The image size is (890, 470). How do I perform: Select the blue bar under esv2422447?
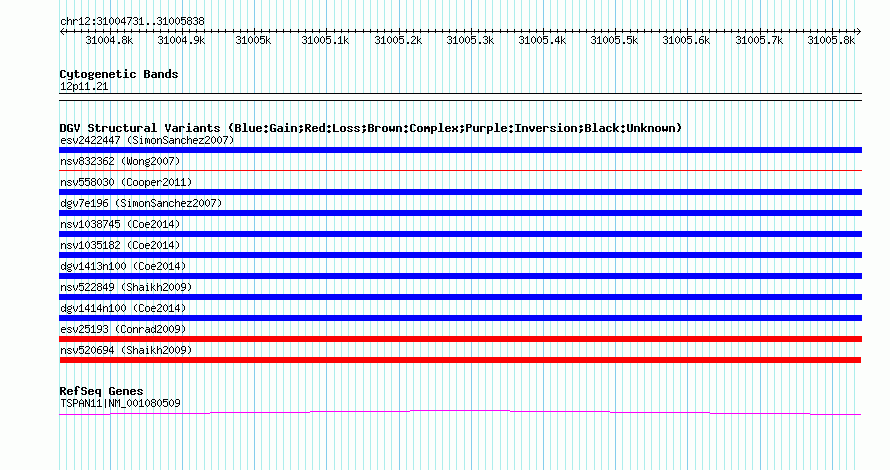tap(460, 150)
